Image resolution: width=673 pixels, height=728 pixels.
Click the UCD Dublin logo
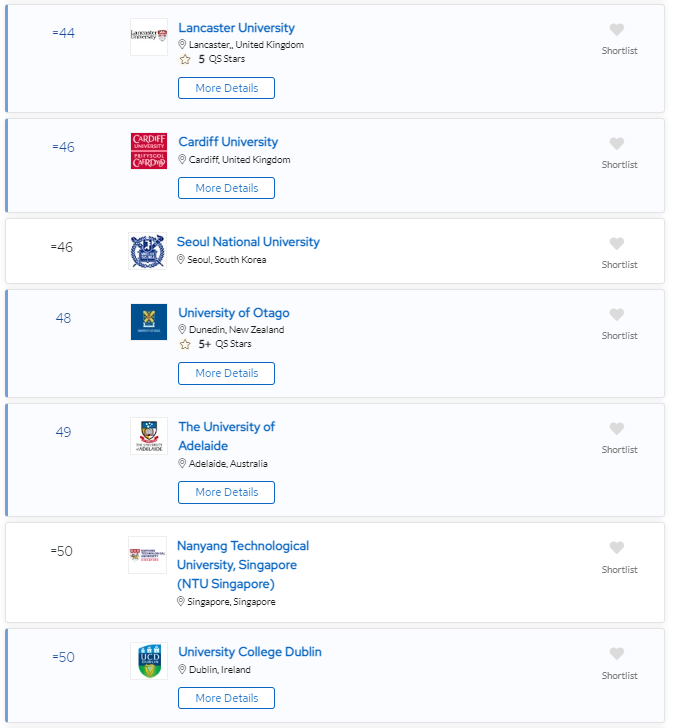(149, 661)
